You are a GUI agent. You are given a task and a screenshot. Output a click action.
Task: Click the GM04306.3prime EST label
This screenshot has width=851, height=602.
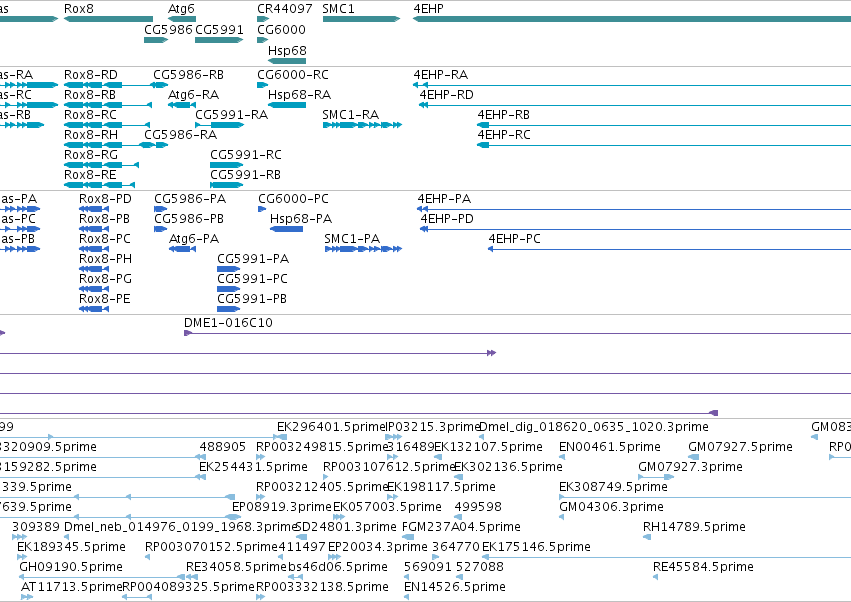click(611, 507)
